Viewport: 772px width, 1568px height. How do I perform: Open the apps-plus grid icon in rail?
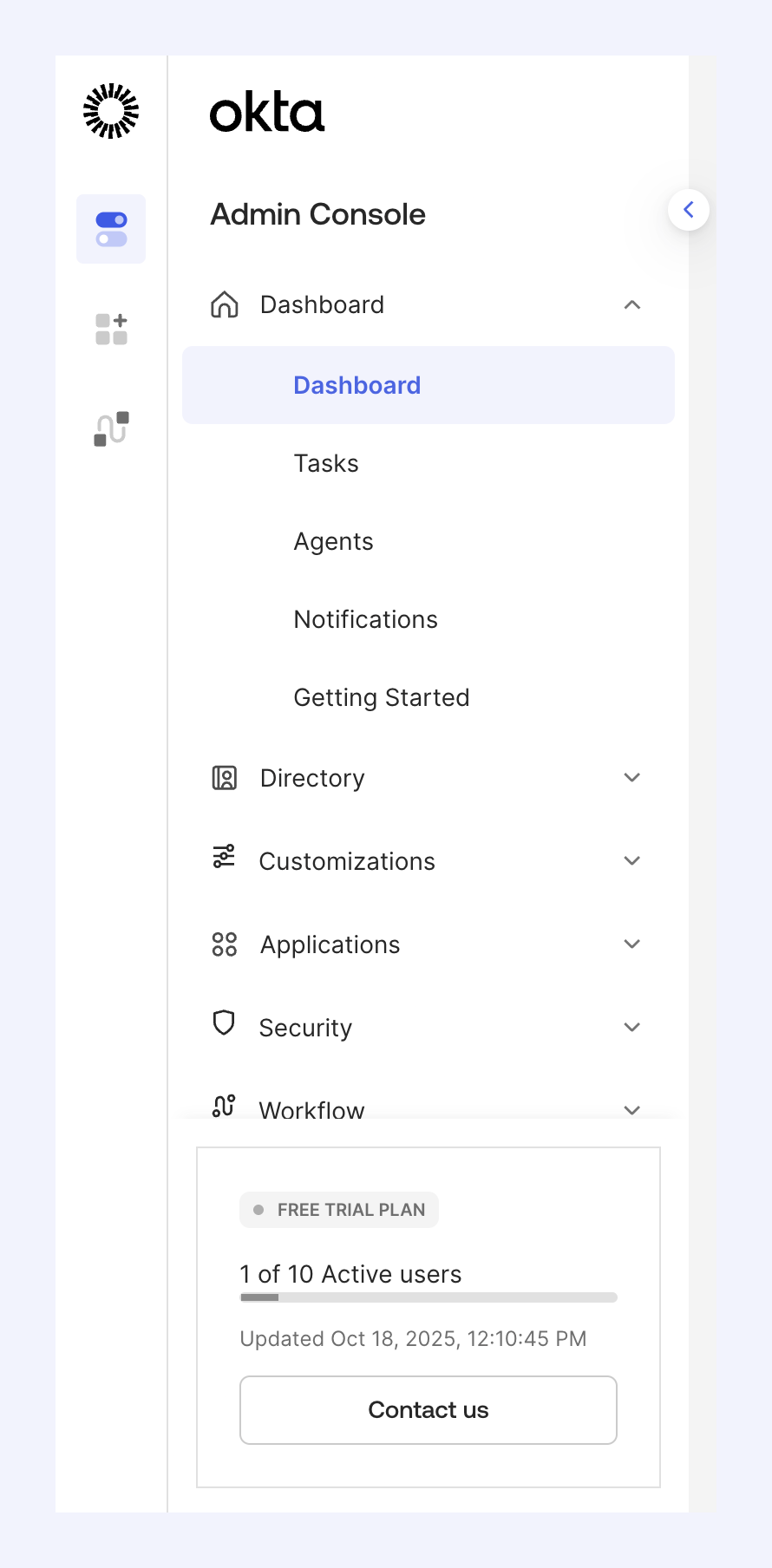tap(111, 330)
